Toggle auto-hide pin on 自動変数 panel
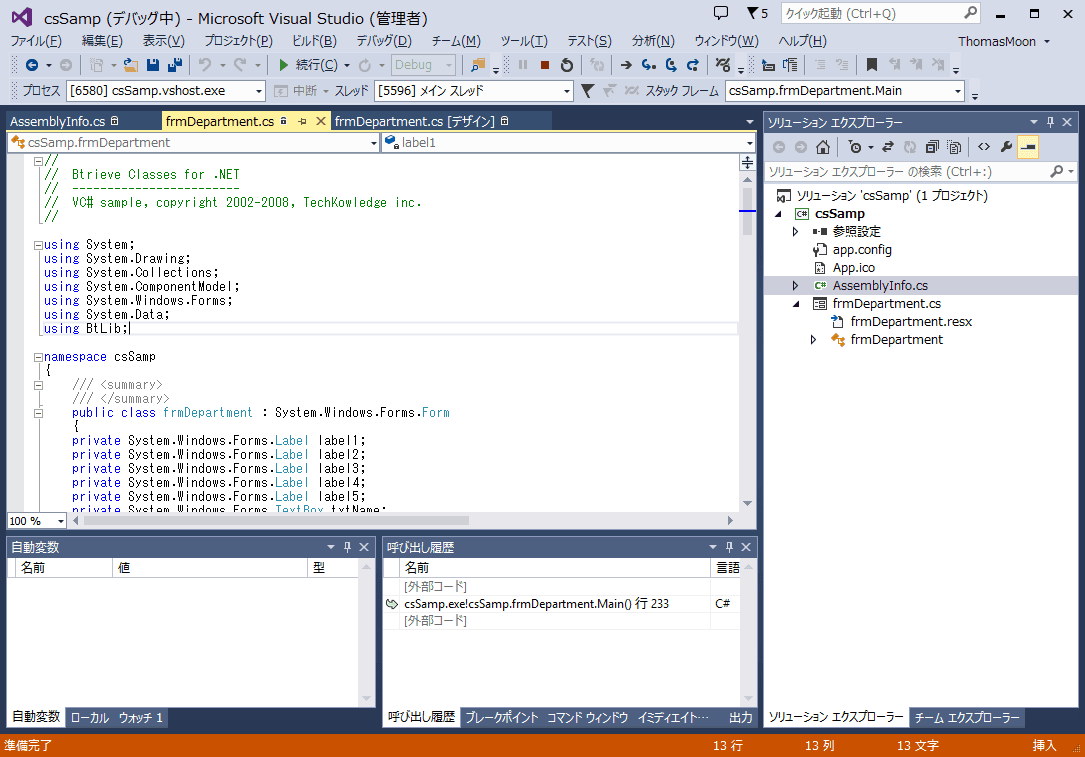The height and width of the screenshot is (757, 1085). pos(347,547)
